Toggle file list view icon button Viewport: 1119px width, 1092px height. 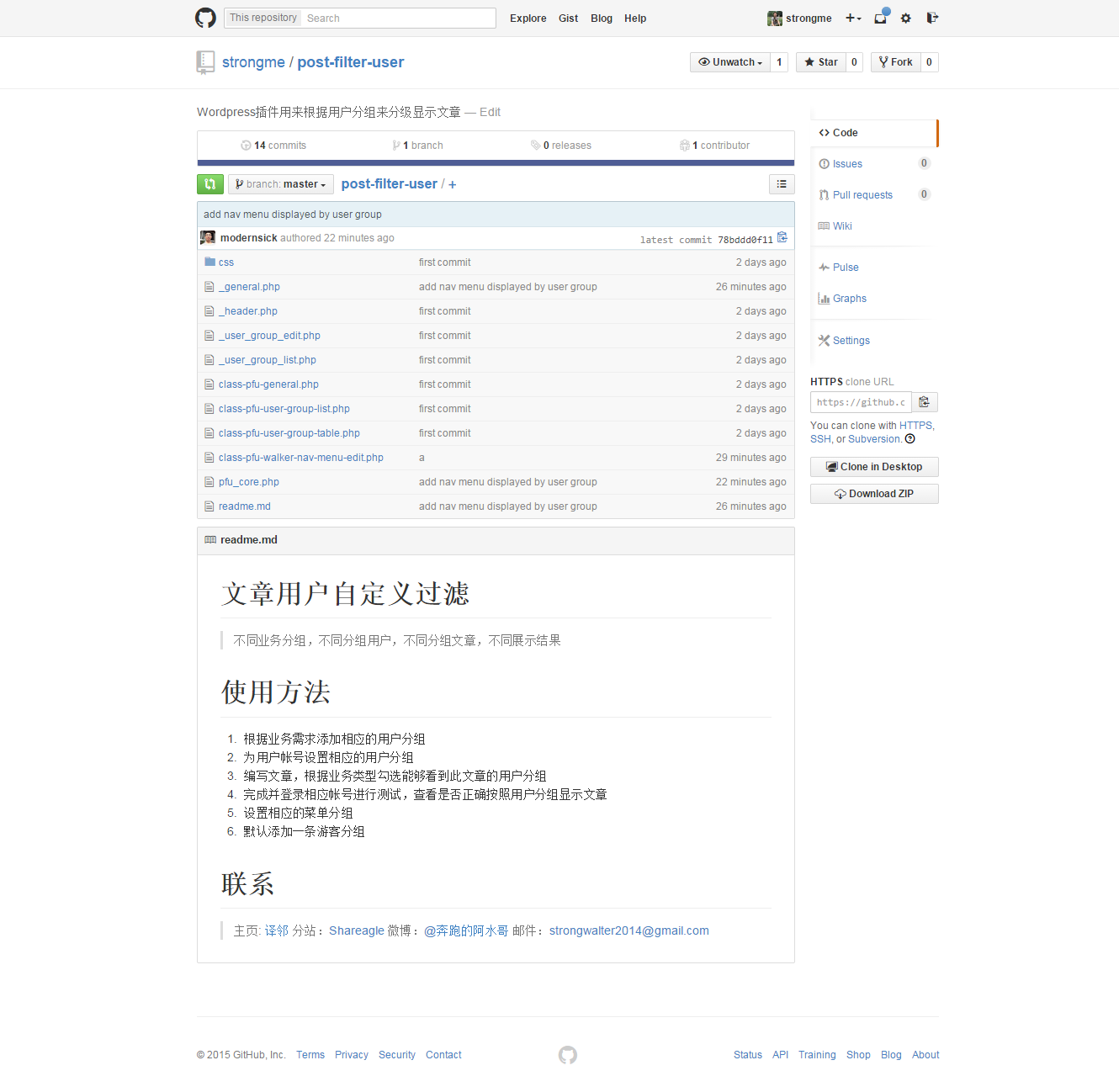(x=782, y=184)
